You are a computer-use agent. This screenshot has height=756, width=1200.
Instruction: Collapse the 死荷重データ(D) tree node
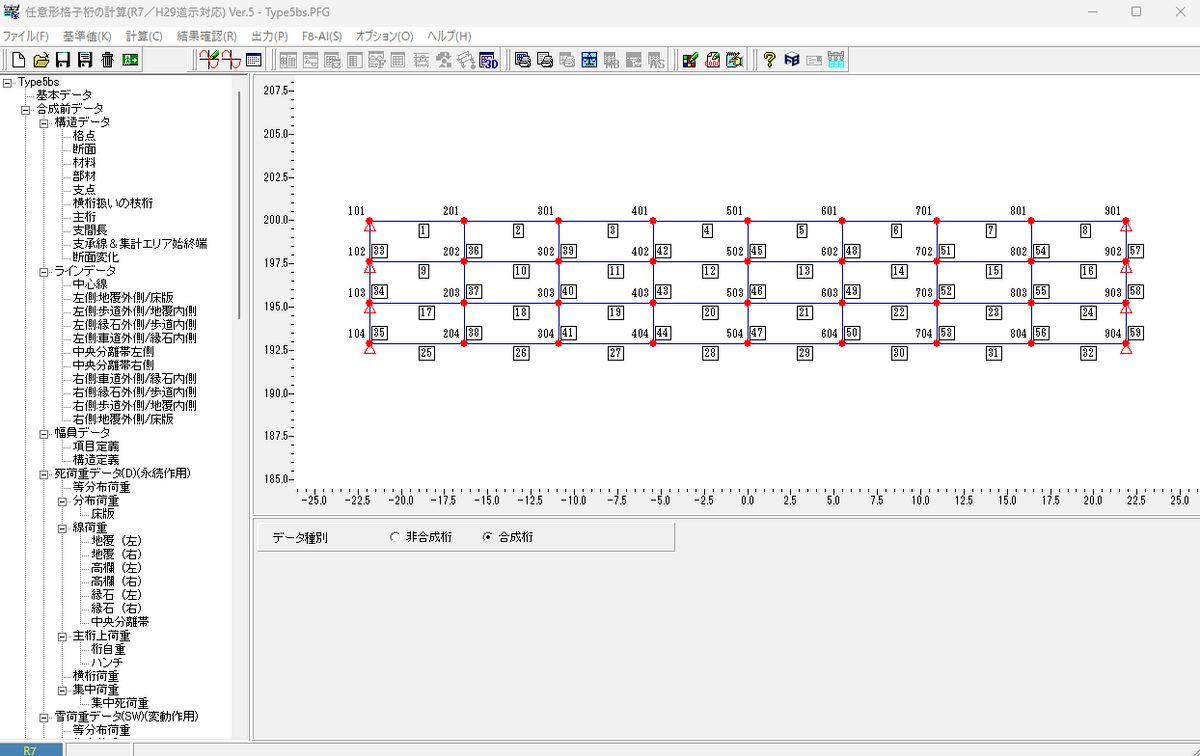44,474
